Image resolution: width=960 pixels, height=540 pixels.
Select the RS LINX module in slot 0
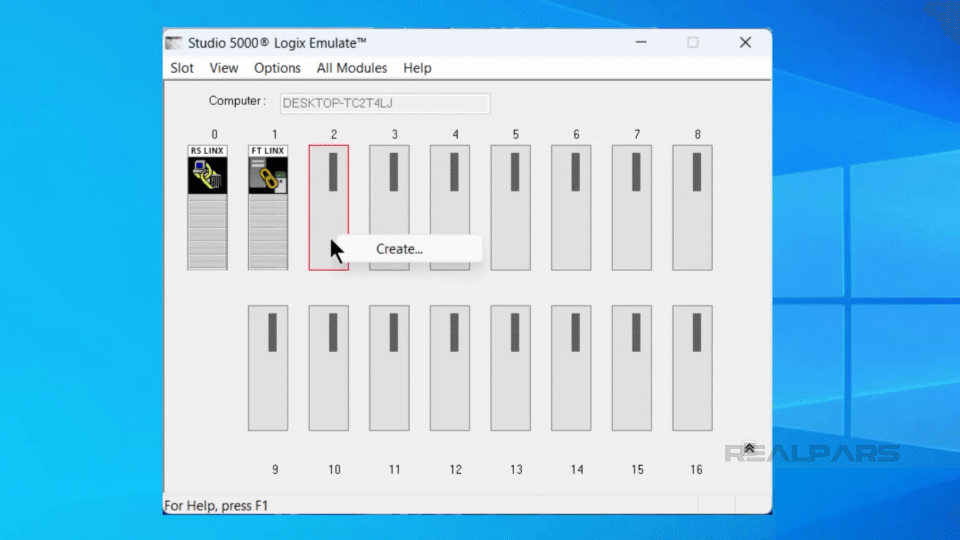(x=207, y=208)
